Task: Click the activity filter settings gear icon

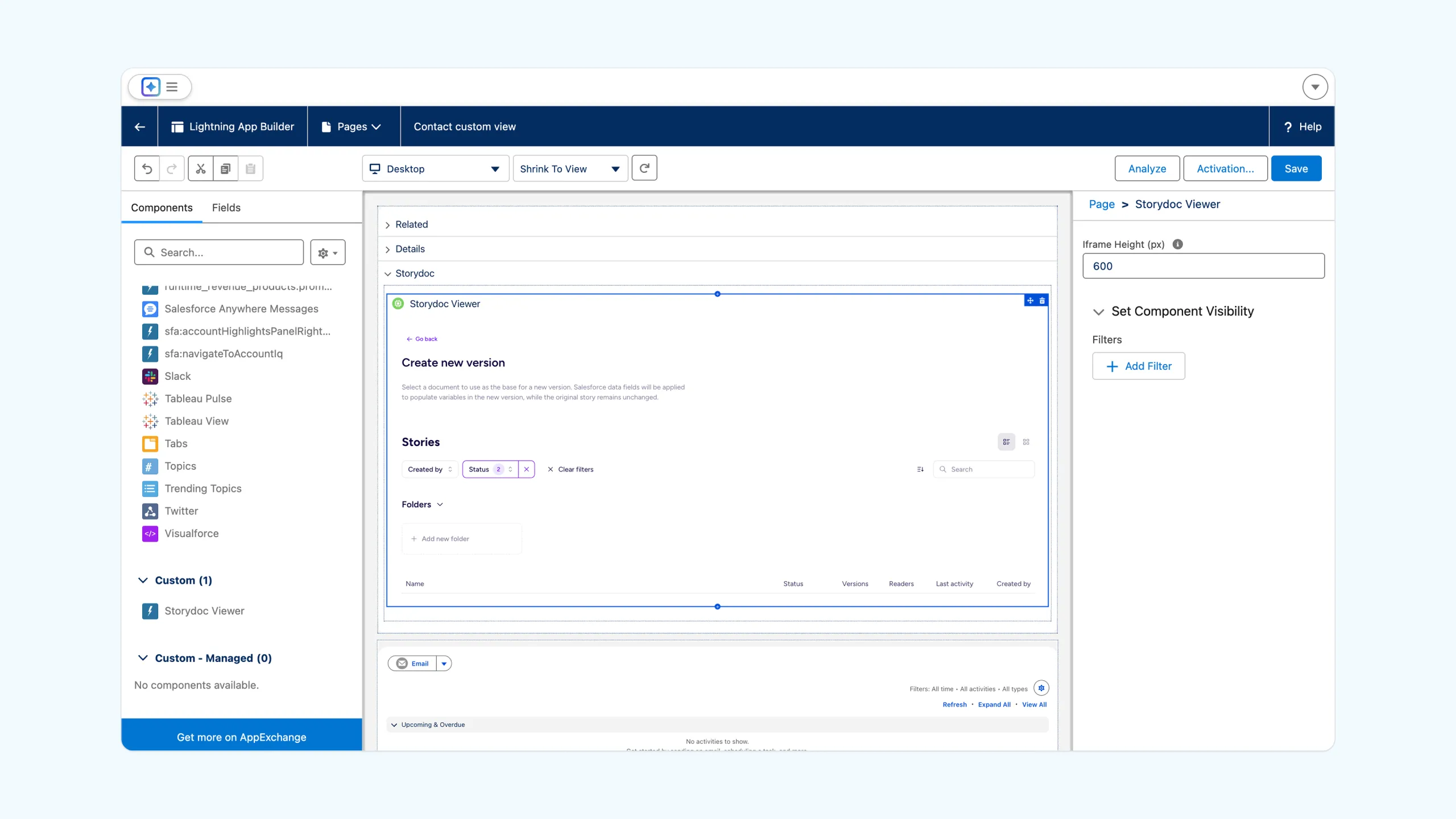Action: pos(1041,688)
